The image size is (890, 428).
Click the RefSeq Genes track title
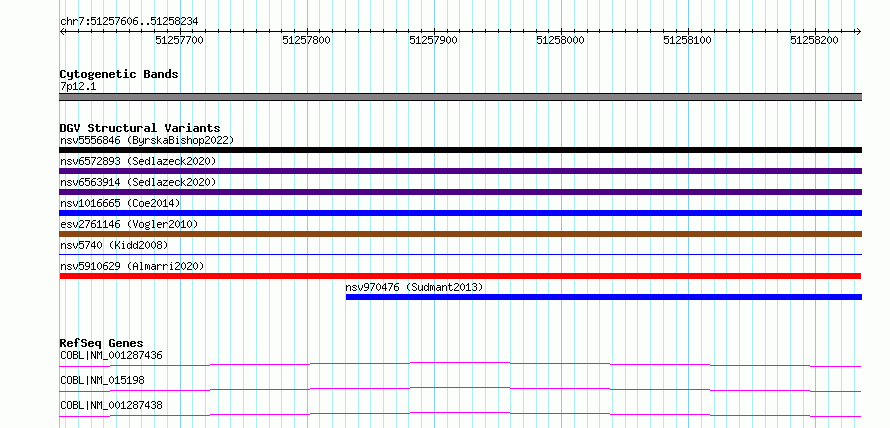pyautogui.click(x=101, y=343)
